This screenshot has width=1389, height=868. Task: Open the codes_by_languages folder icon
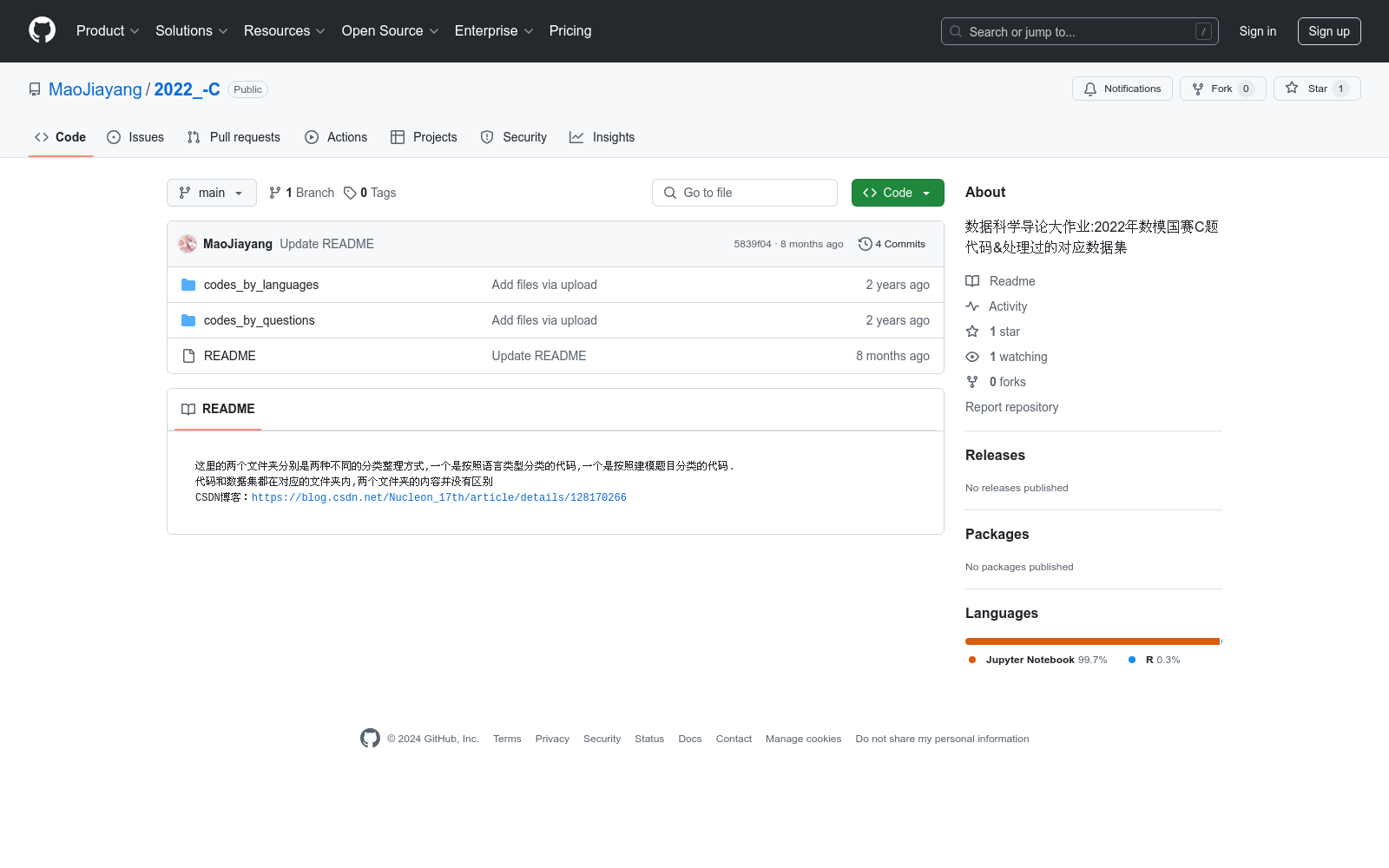tap(188, 285)
